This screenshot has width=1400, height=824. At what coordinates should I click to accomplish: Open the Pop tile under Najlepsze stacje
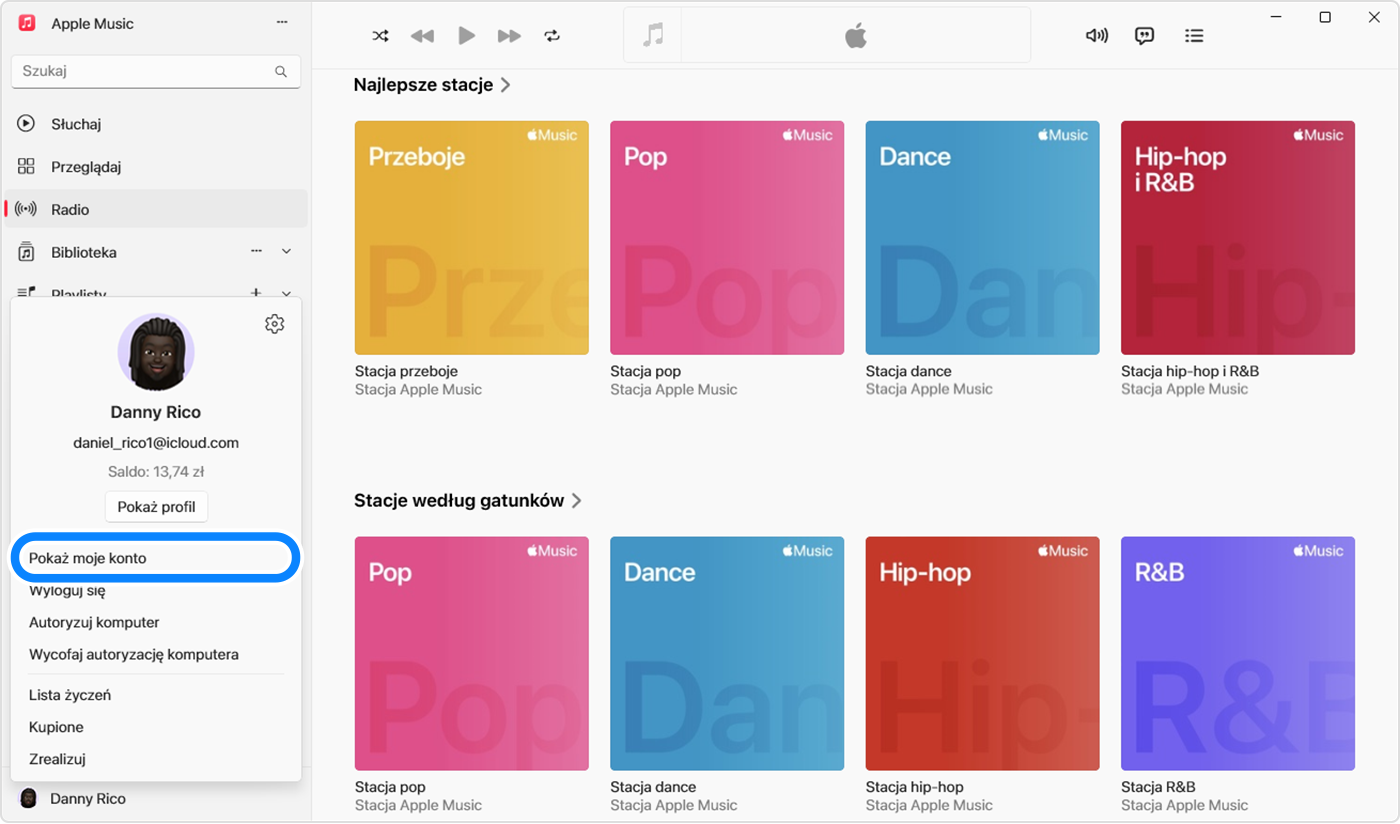[x=727, y=238]
